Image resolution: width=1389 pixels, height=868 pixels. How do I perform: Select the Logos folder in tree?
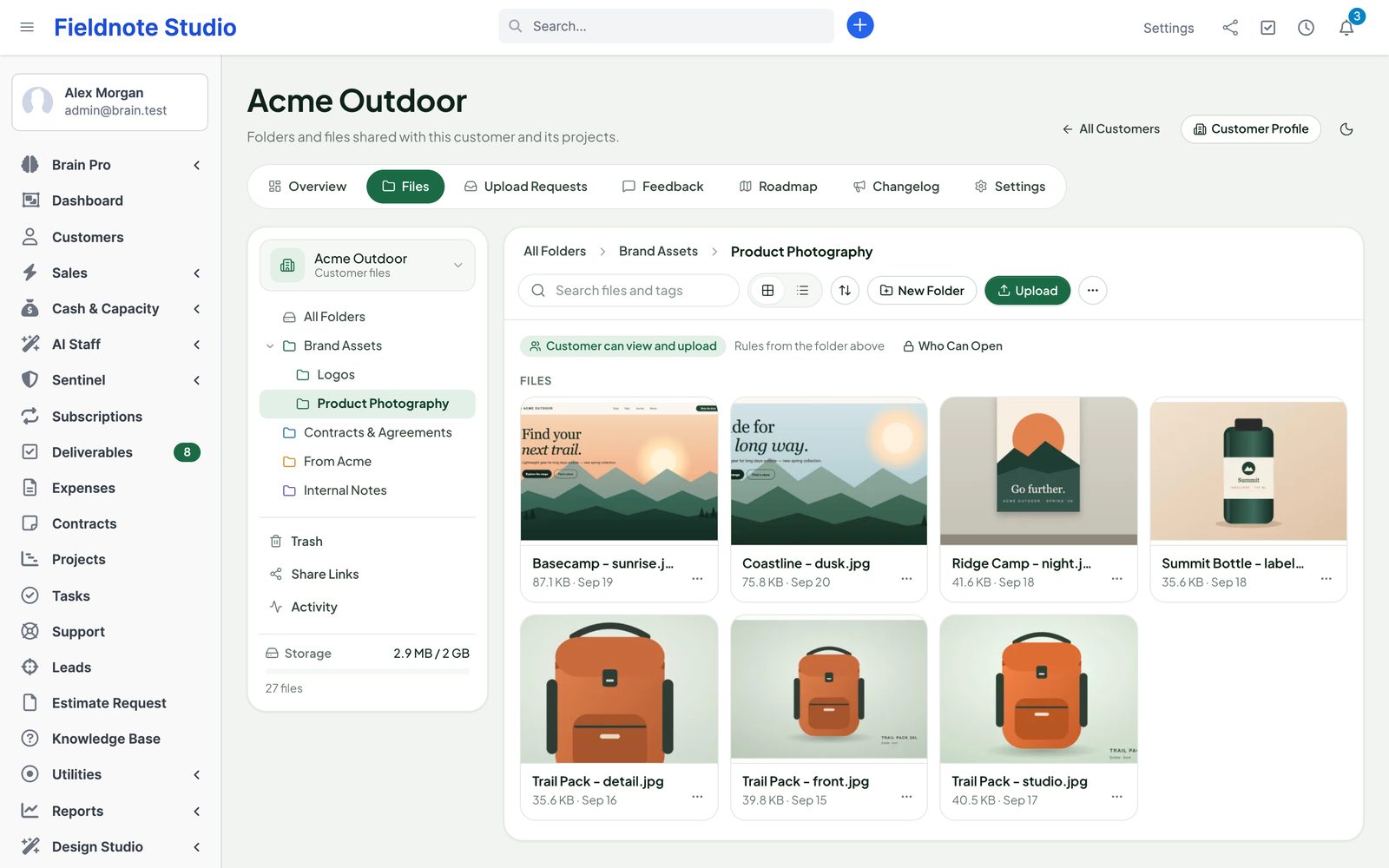coord(367,375)
